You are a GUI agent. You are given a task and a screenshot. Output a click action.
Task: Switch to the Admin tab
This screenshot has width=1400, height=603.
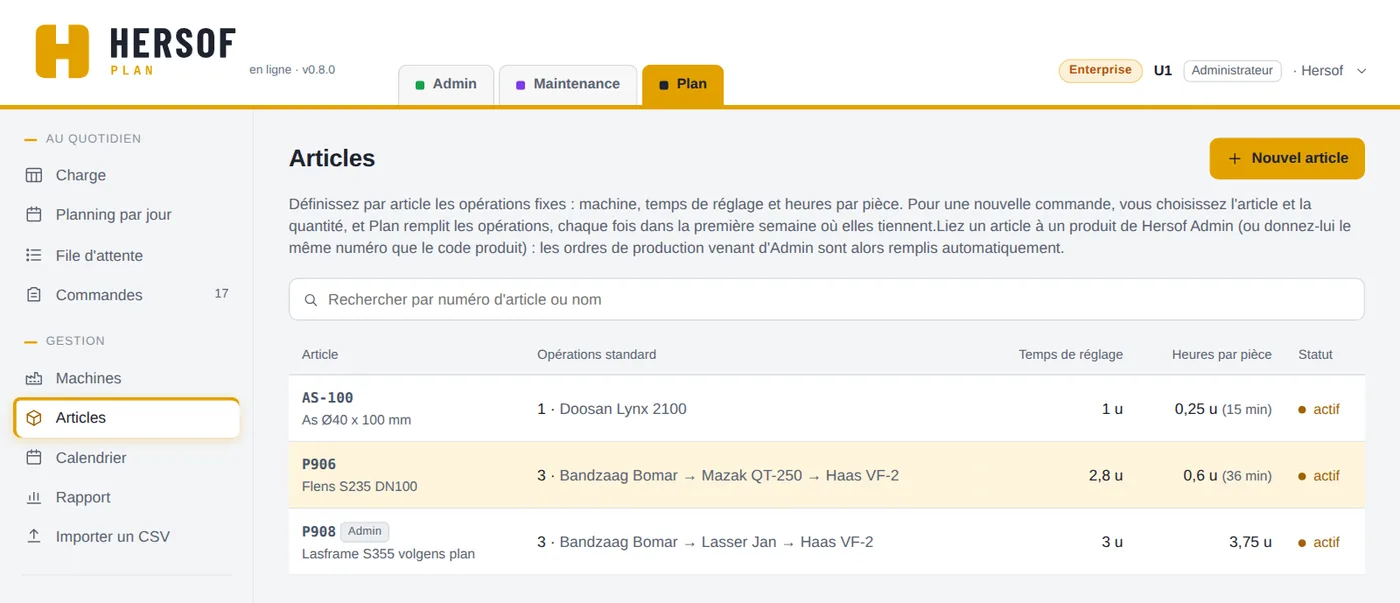445,84
